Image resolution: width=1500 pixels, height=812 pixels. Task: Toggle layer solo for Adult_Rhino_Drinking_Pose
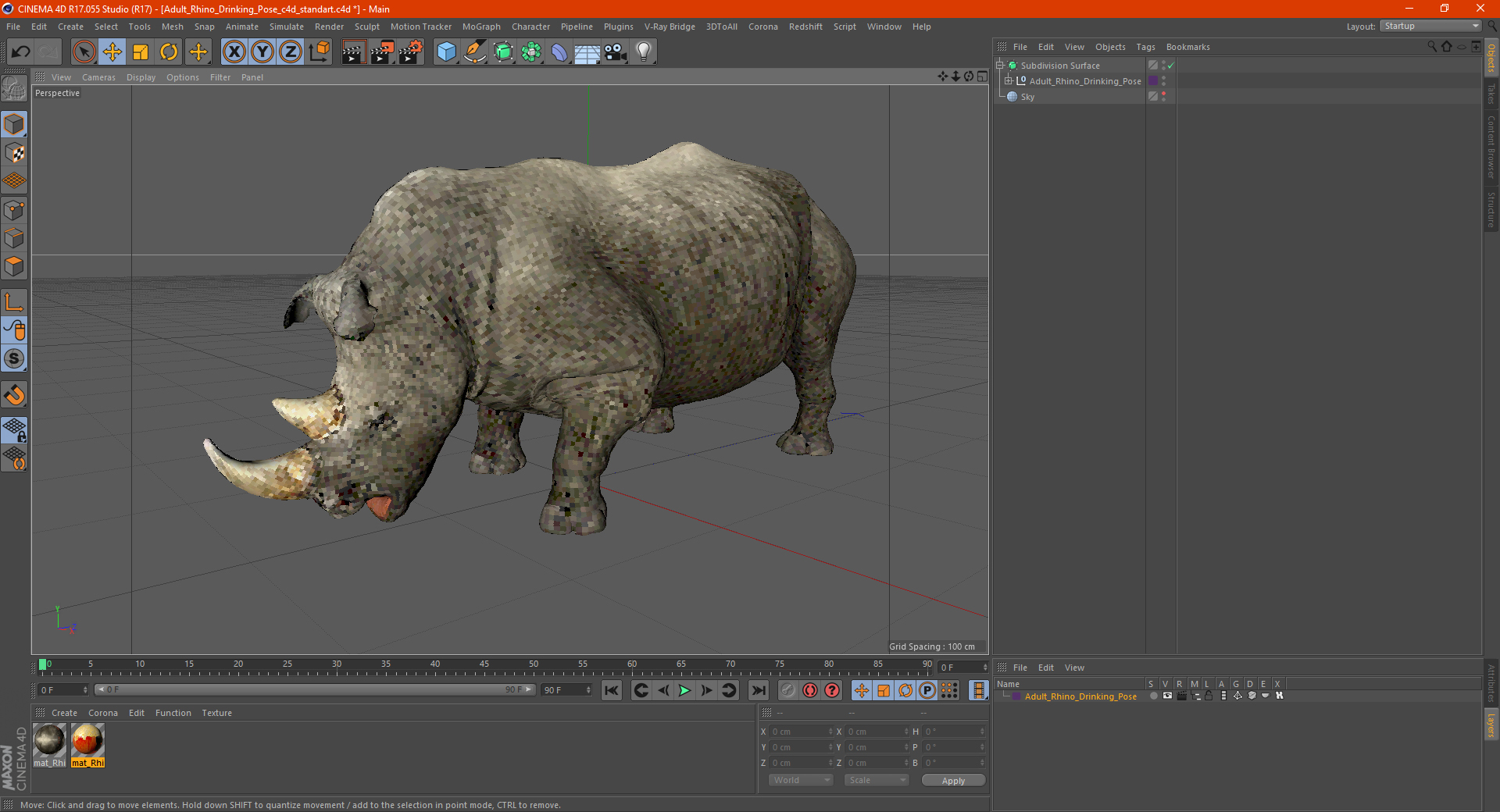point(1153,696)
